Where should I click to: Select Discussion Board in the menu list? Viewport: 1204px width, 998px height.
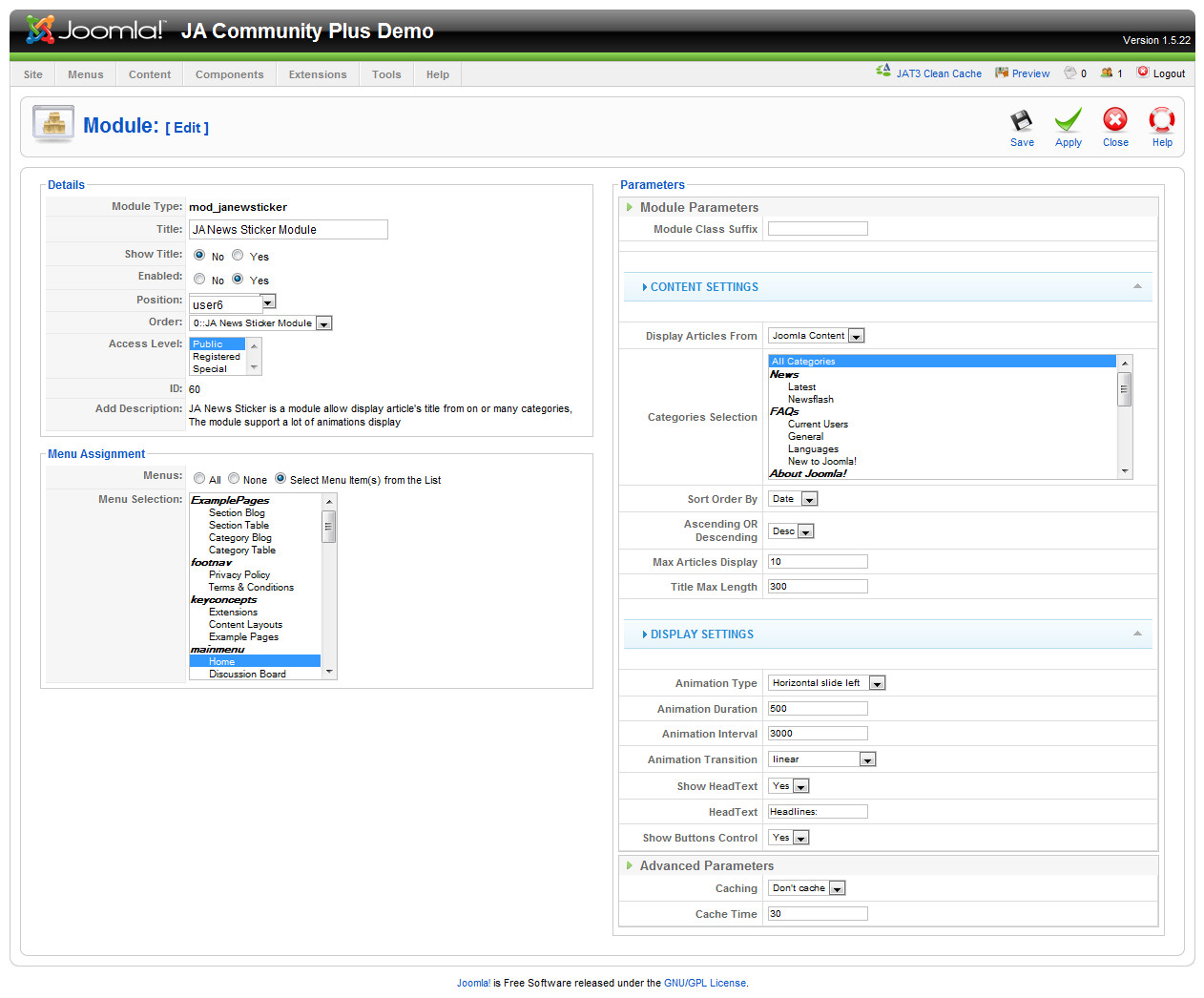(247, 674)
